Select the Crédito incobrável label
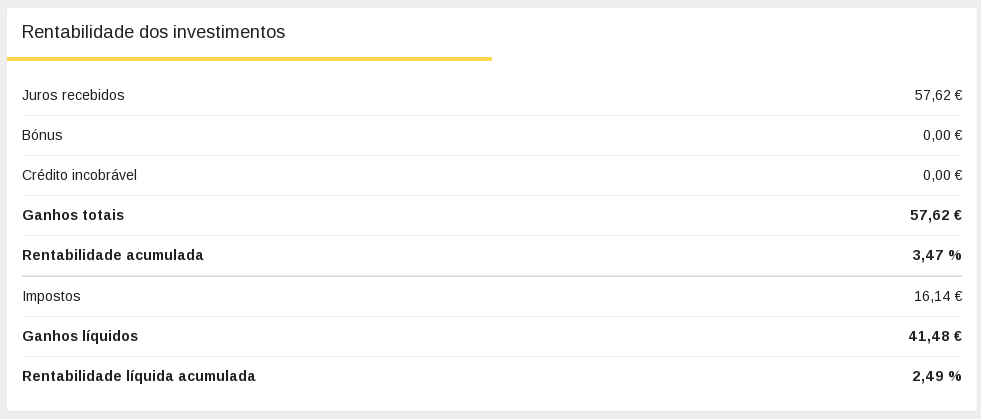981x419 pixels. pyautogui.click(x=79, y=175)
